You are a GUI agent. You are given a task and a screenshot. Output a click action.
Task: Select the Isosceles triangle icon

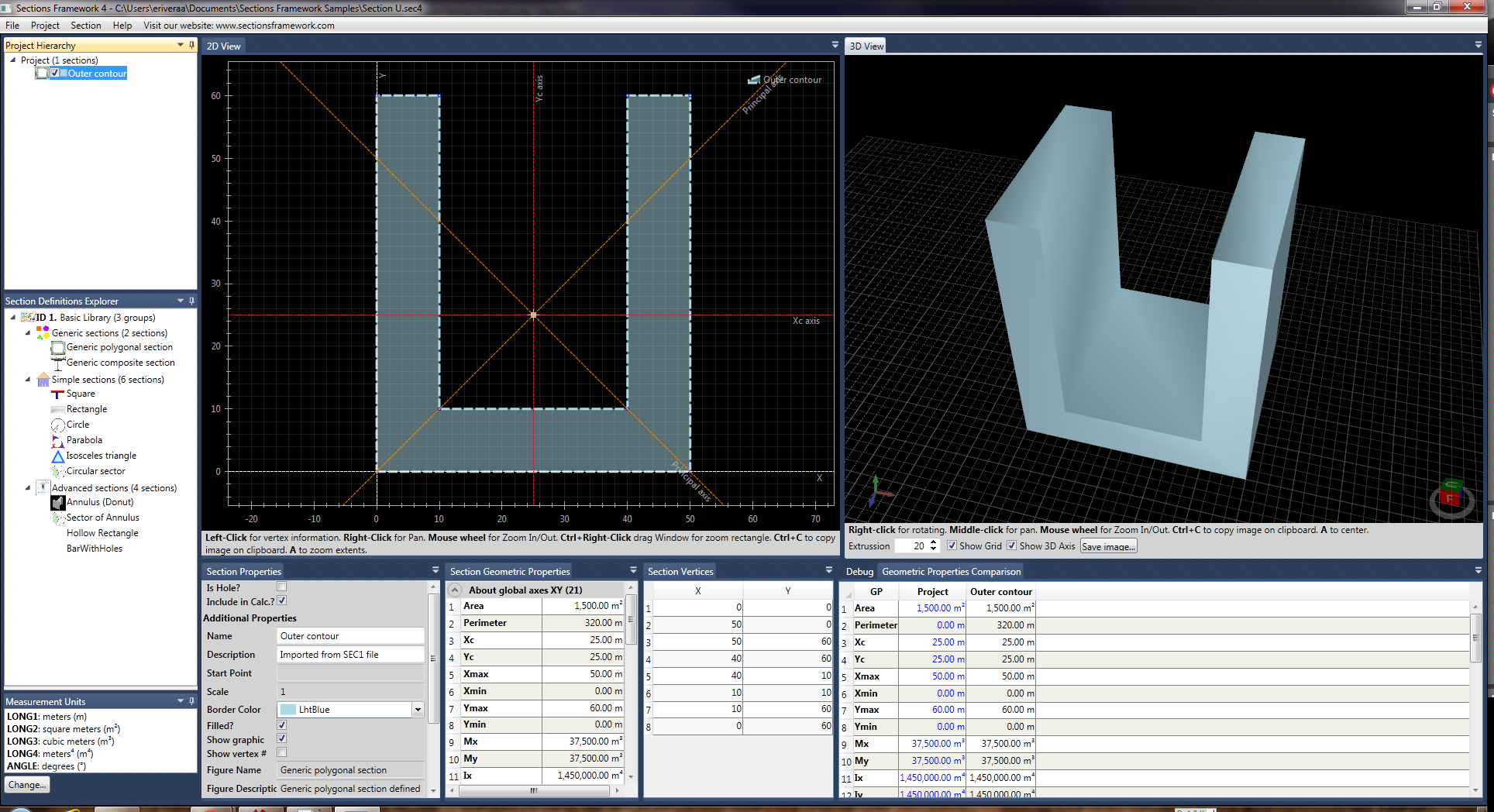tap(58, 456)
